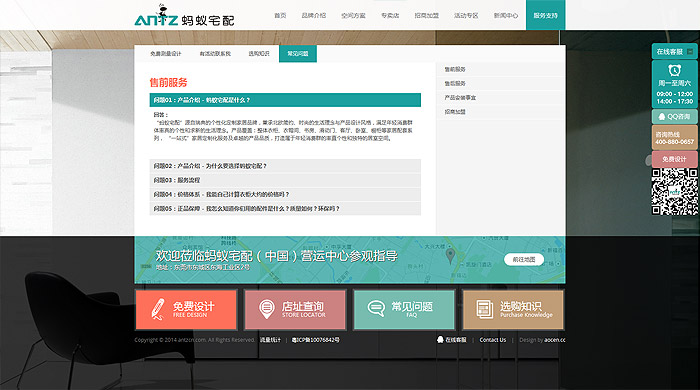Open the tab between 免费测量设计 and 选购知识
Image resolution: width=700 pixels, height=390 pixels.
click(215, 54)
